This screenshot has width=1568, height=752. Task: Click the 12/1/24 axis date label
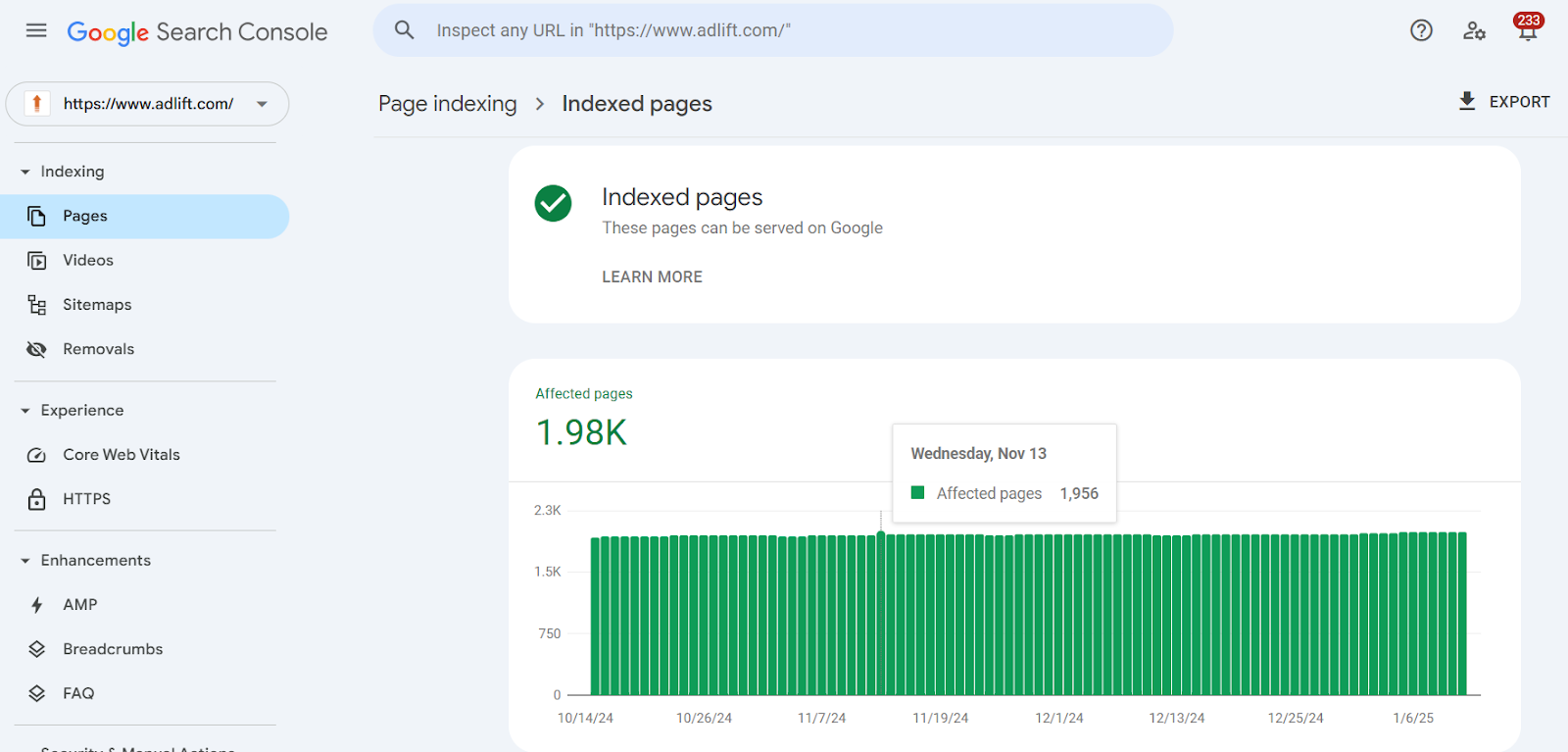click(1059, 718)
